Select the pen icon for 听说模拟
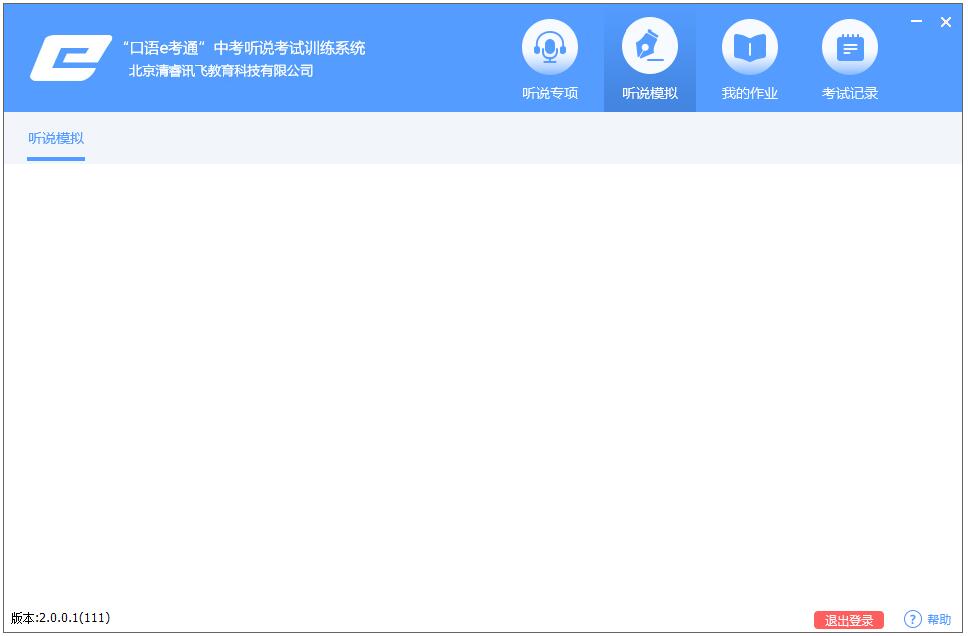Screen dimensions: 968x636 [x=650, y=47]
